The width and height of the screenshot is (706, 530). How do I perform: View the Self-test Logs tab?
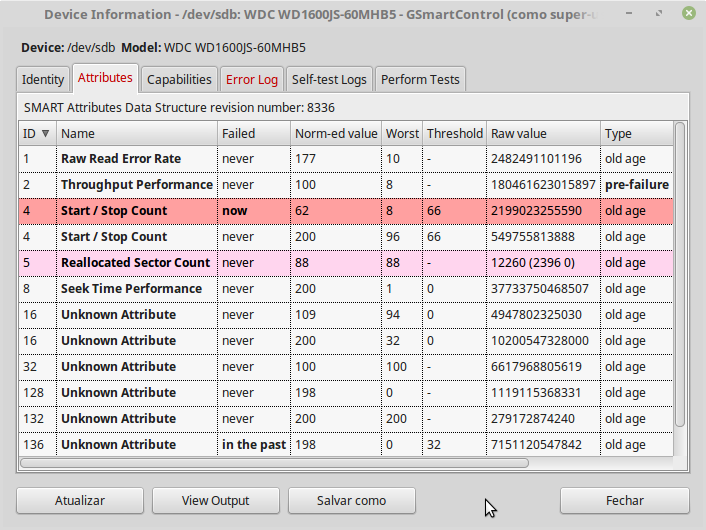tap(329, 80)
